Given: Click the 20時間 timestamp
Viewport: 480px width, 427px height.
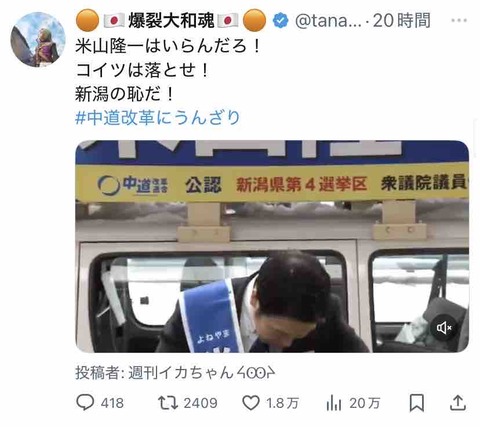Looking at the screenshot, I should (x=402, y=21).
